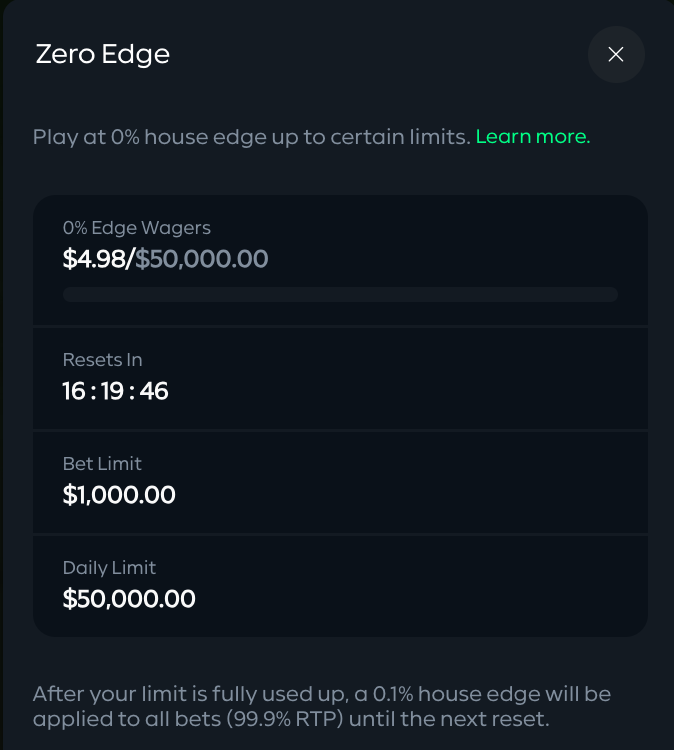Click the $50,000.00 daily limit value

[129, 599]
